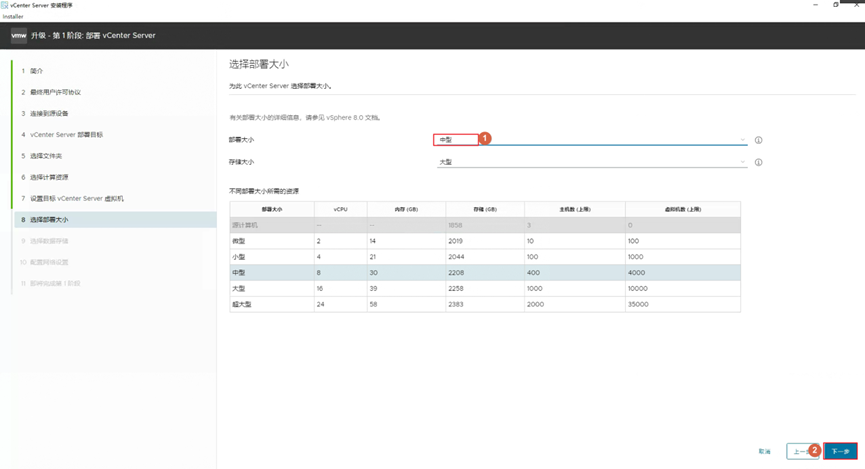The height and width of the screenshot is (469, 865).
Task: Open the 存储大小 dropdown showing 大型
Action: click(x=592, y=162)
